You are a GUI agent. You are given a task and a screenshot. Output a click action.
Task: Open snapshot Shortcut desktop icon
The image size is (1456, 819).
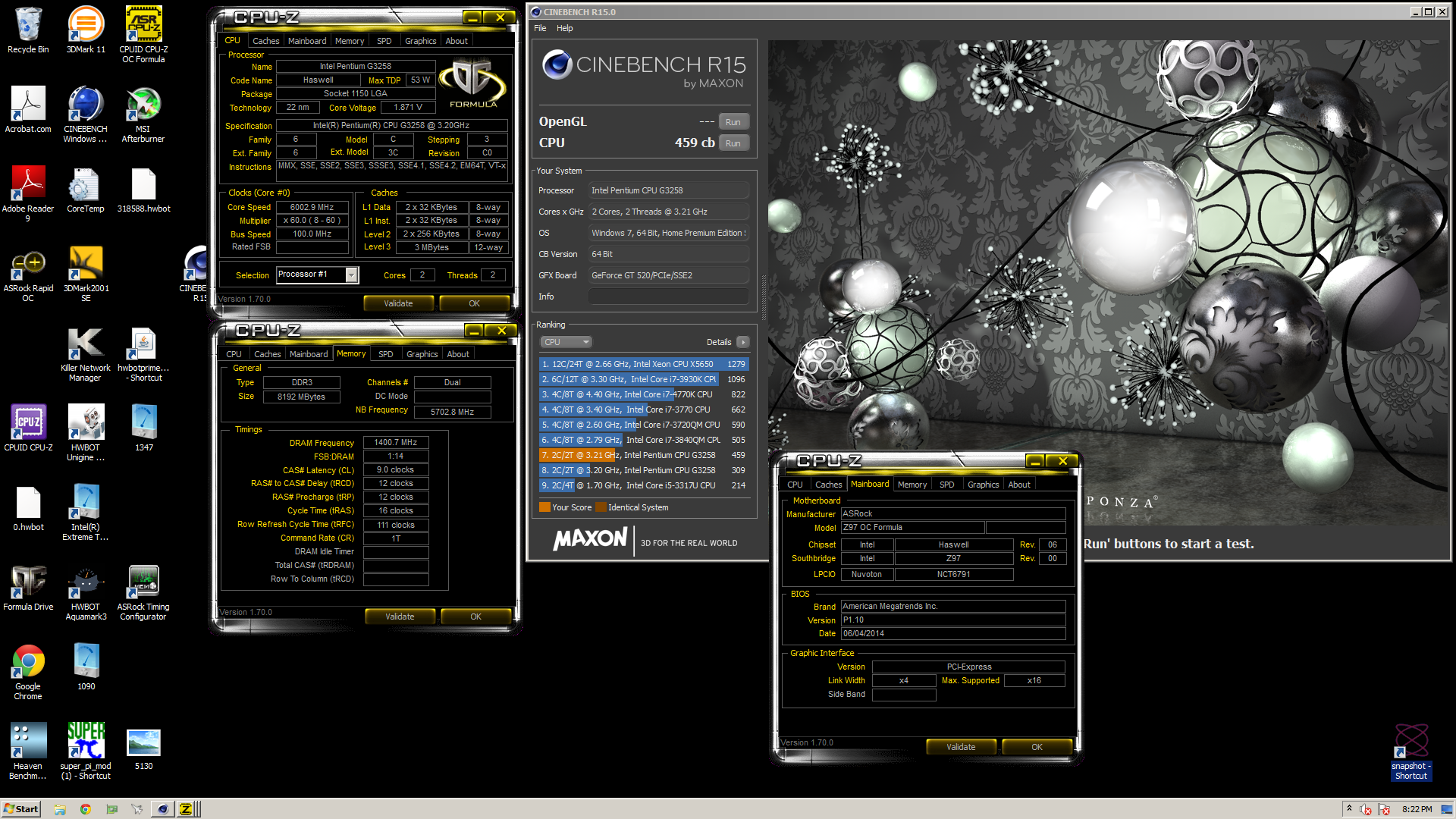tap(1411, 751)
